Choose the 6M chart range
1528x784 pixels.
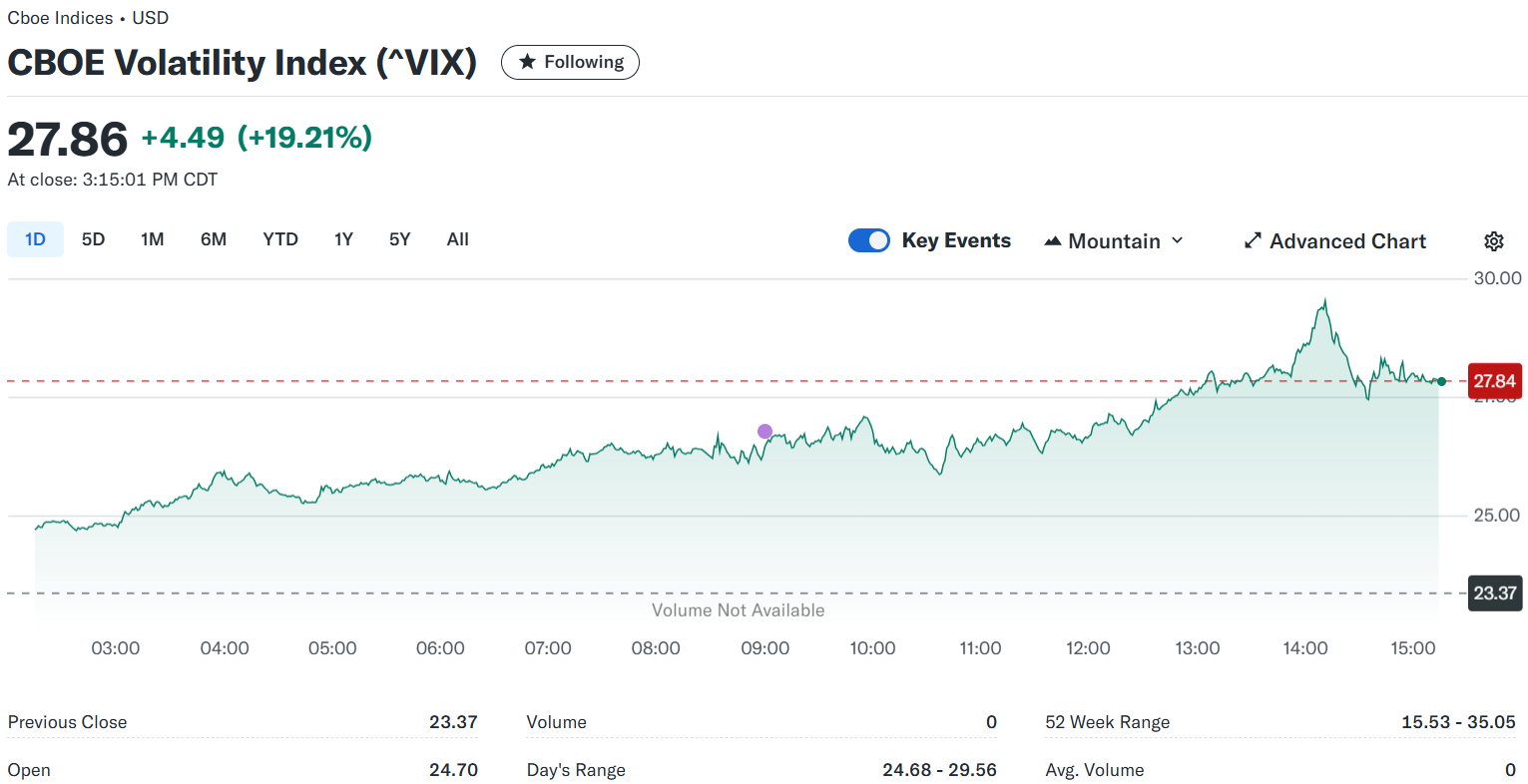[213, 239]
